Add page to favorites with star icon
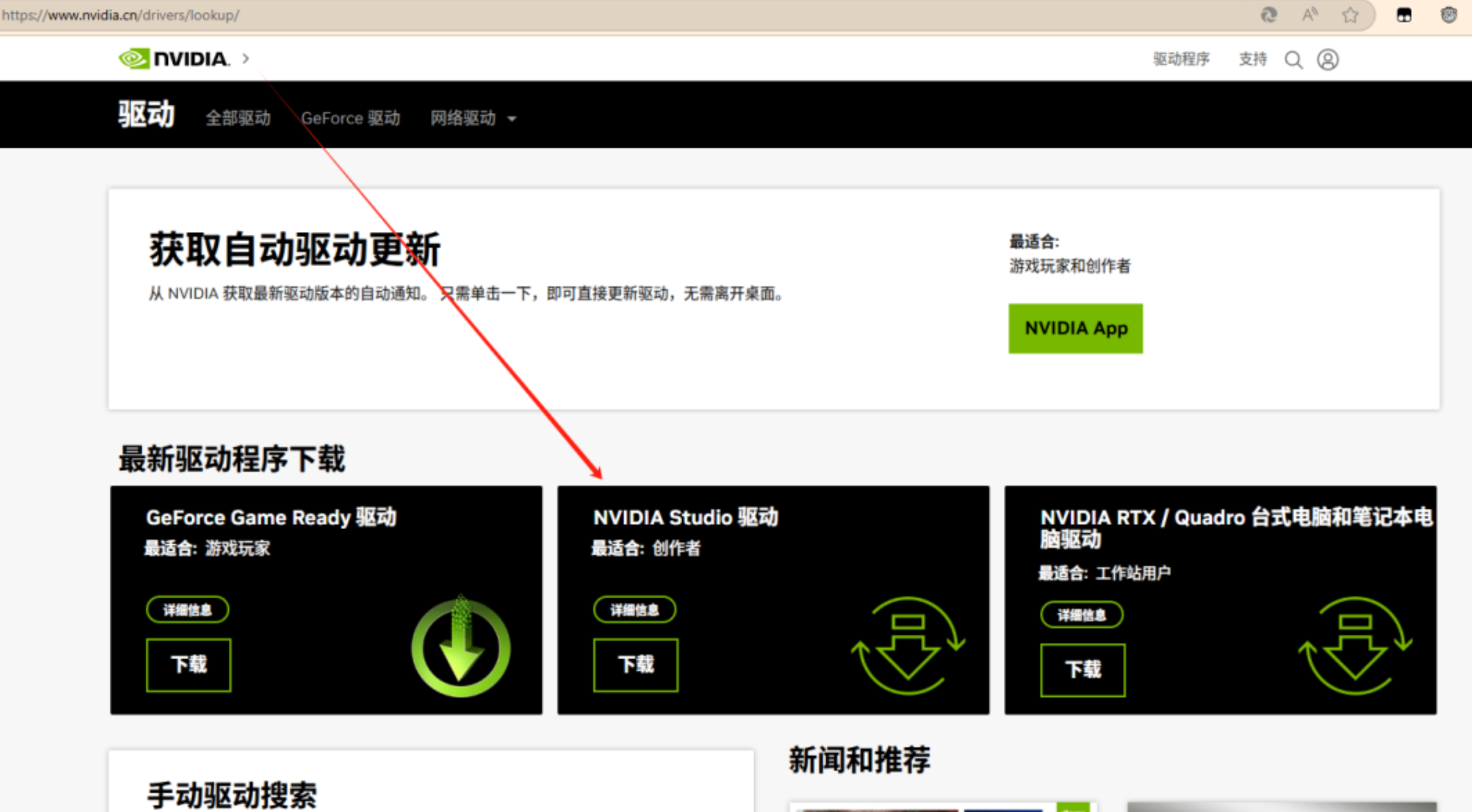This screenshot has width=1472, height=812. point(1350,15)
